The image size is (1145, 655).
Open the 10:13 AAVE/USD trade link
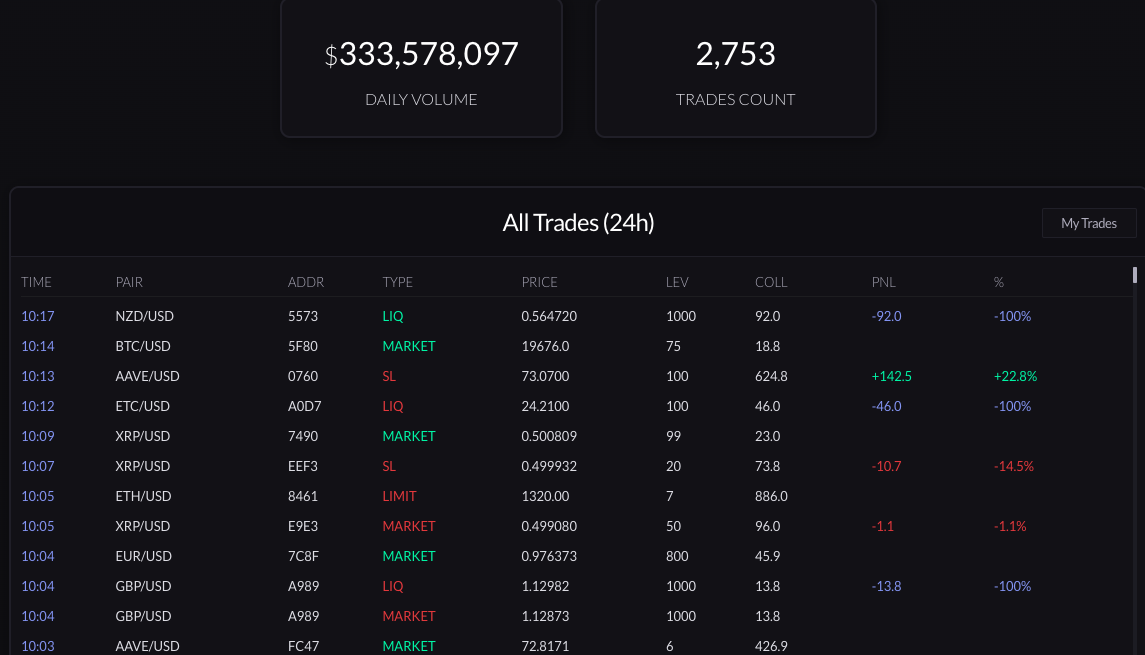pos(37,376)
